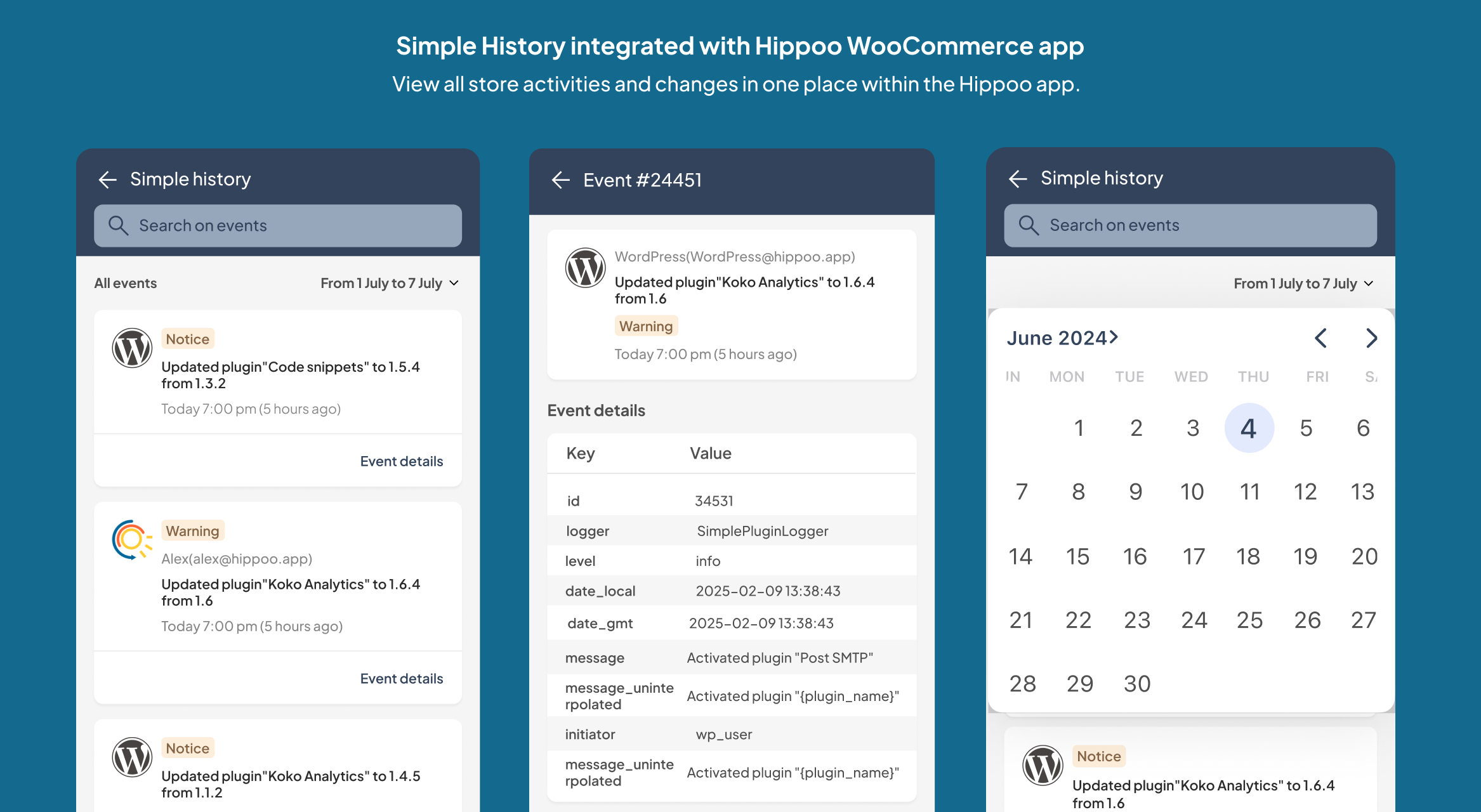Open Event details for Code snippets update

point(402,461)
